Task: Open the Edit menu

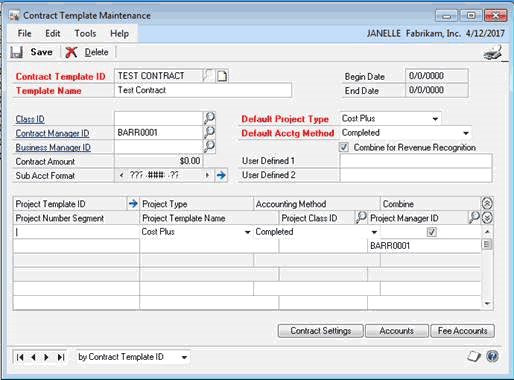Action: click(x=53, y=33)
